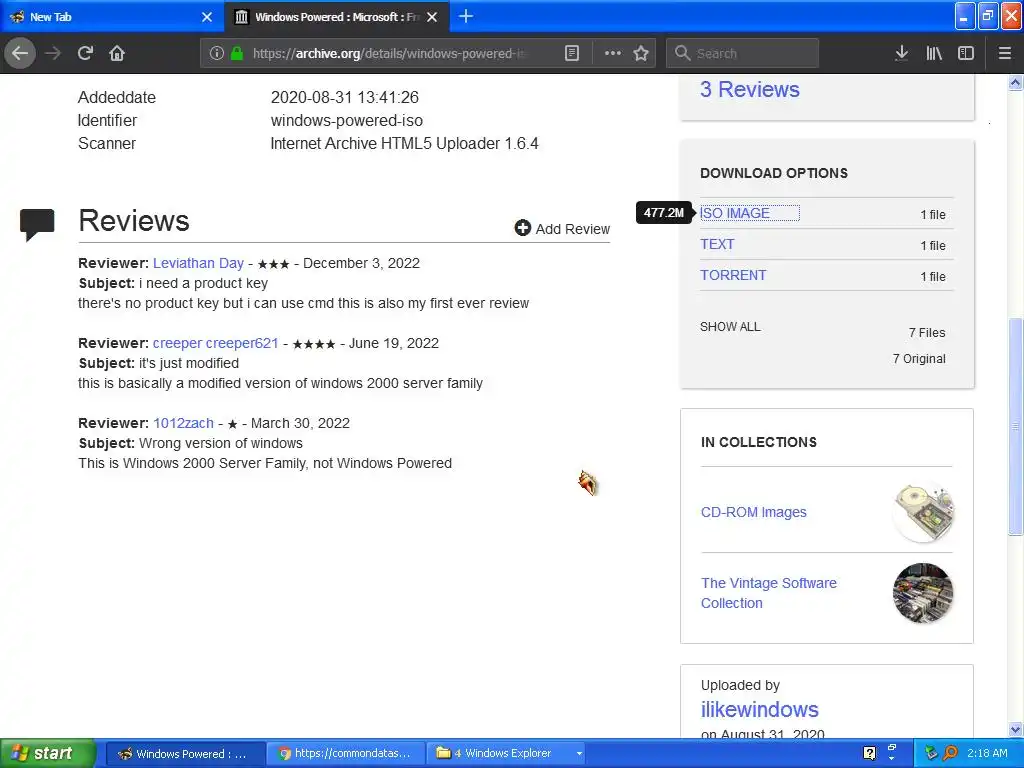Click the 7 Files count text
The height and width of the screenshot is (768, 1024).
pos(927,332)
